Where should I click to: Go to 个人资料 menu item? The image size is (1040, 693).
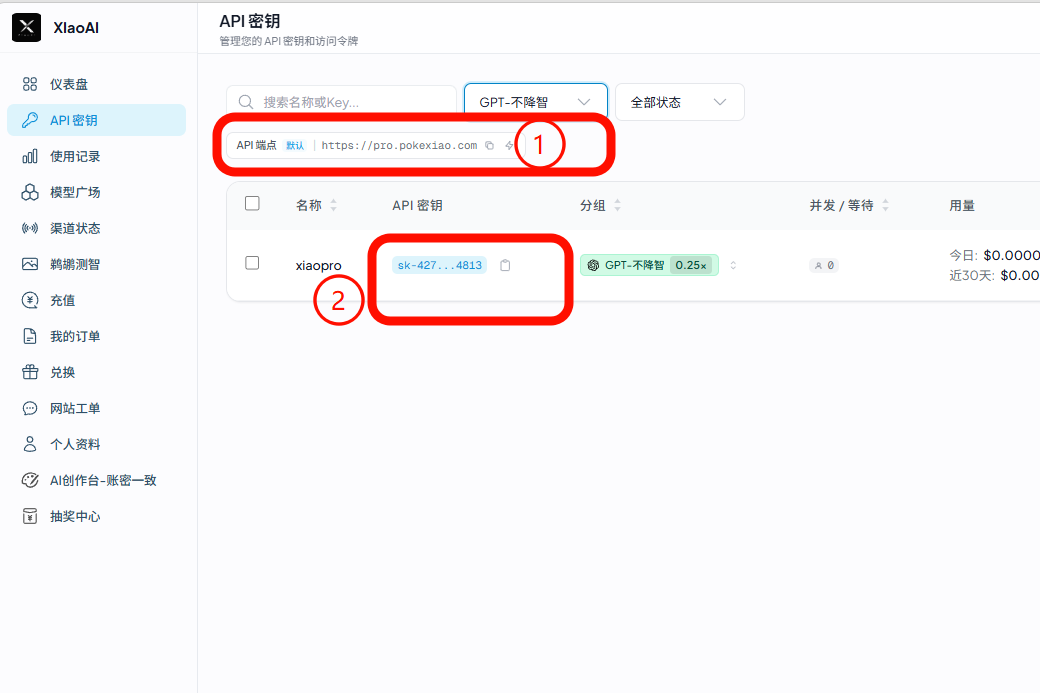tap(96, 444)
